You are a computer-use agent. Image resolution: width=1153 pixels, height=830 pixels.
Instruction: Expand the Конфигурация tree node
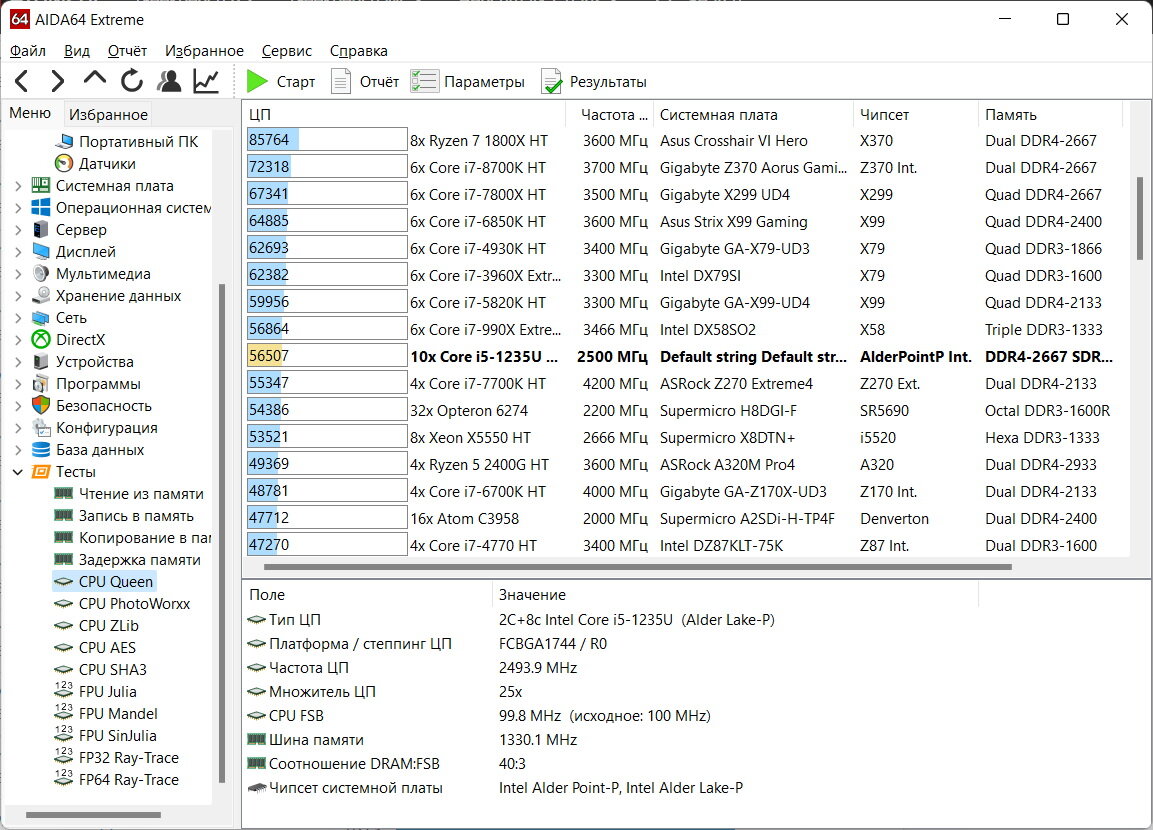[x=18, y=429]
